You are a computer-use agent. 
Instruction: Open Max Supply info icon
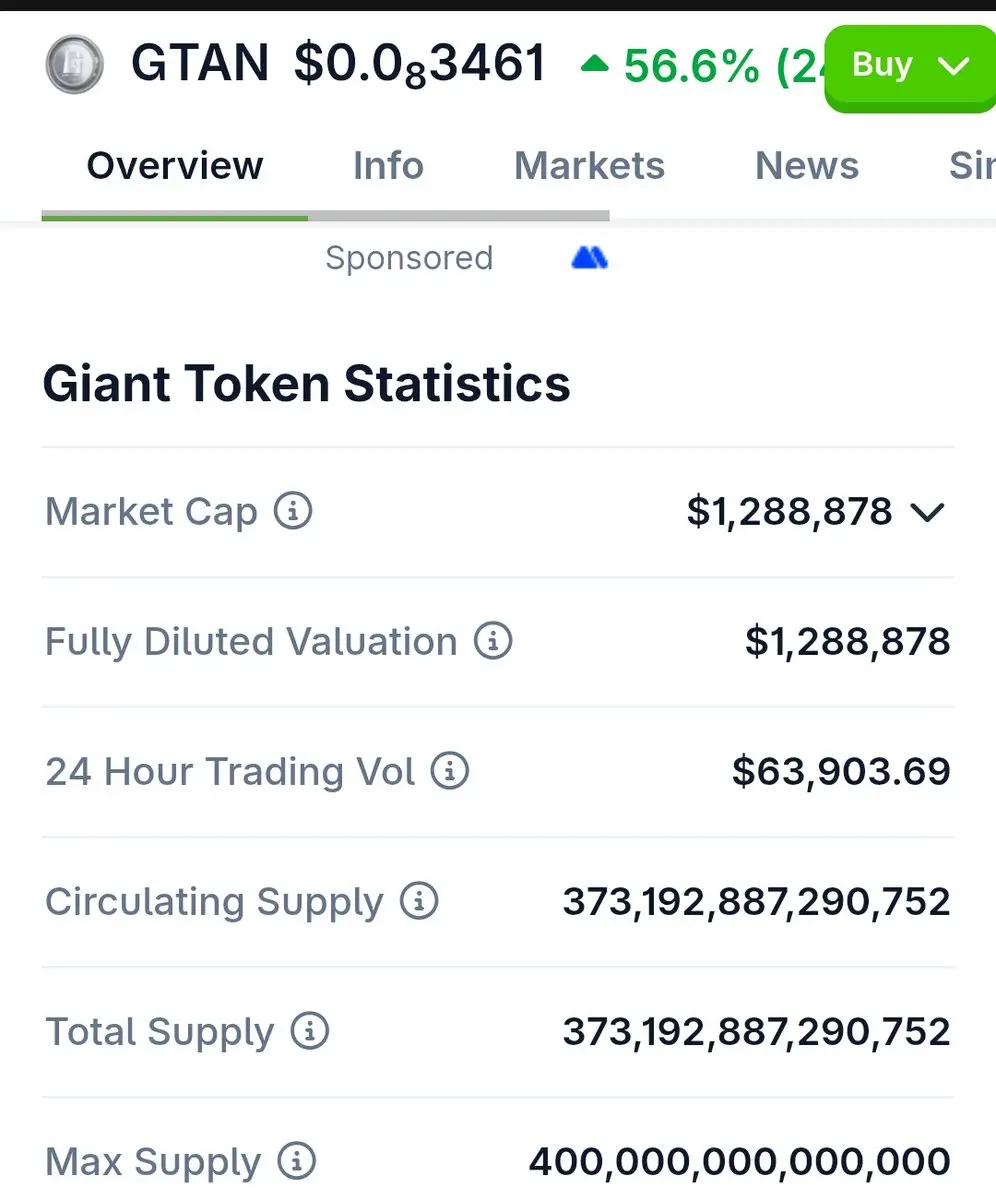pyautogui.click(x=296, y=1161)
